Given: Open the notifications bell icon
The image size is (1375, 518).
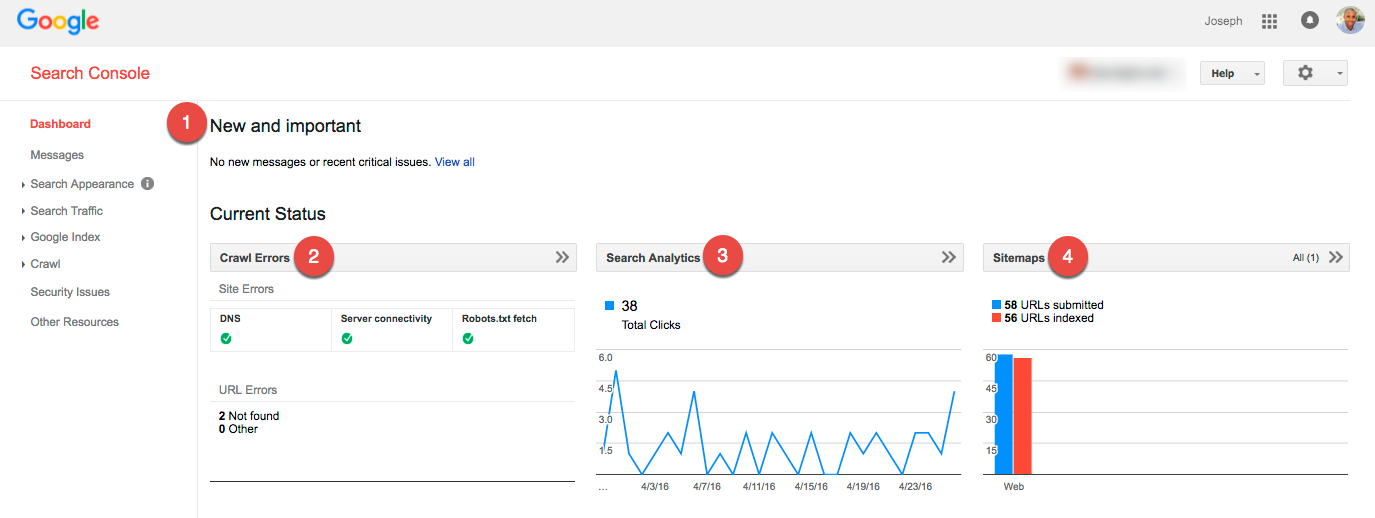Looking at the screenshot, I should [x=1309, y=20].
